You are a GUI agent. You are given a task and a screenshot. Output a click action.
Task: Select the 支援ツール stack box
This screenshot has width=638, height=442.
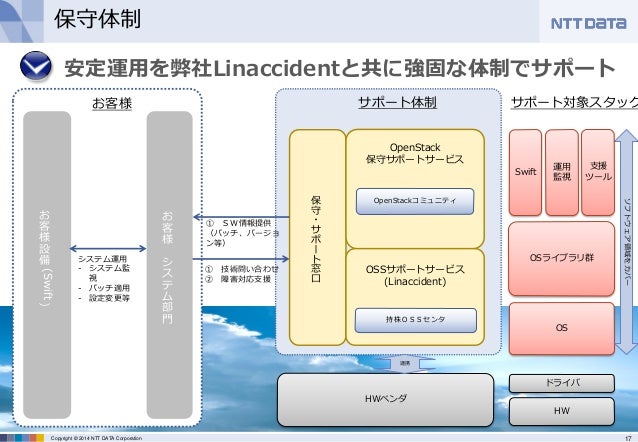[x=598, y=172]
